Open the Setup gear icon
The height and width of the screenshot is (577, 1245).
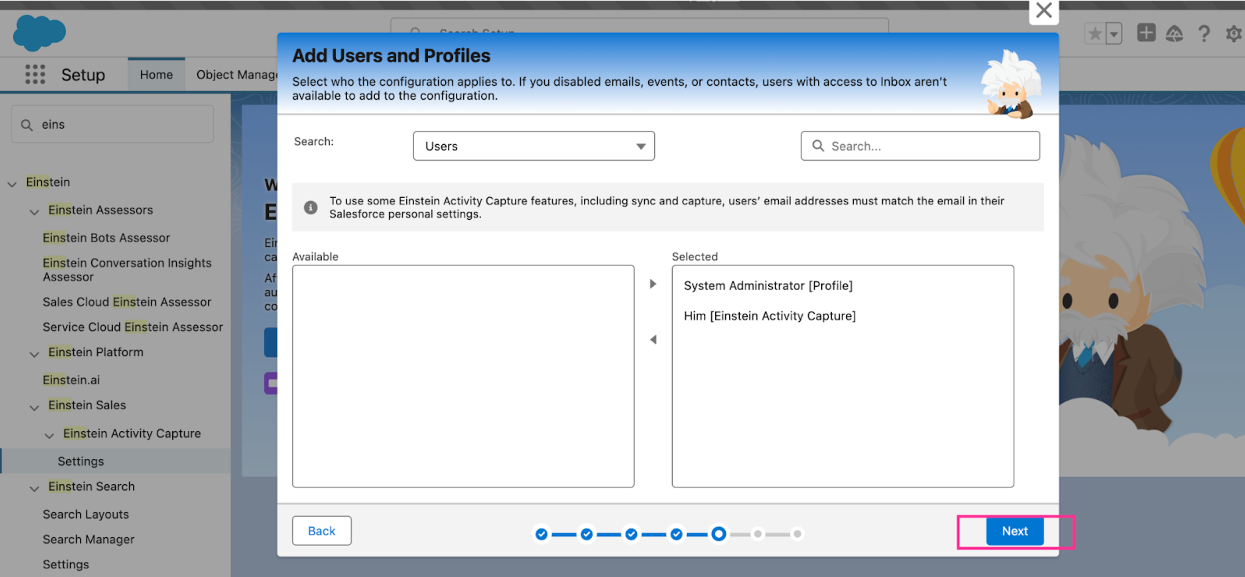coord(1233,33)
